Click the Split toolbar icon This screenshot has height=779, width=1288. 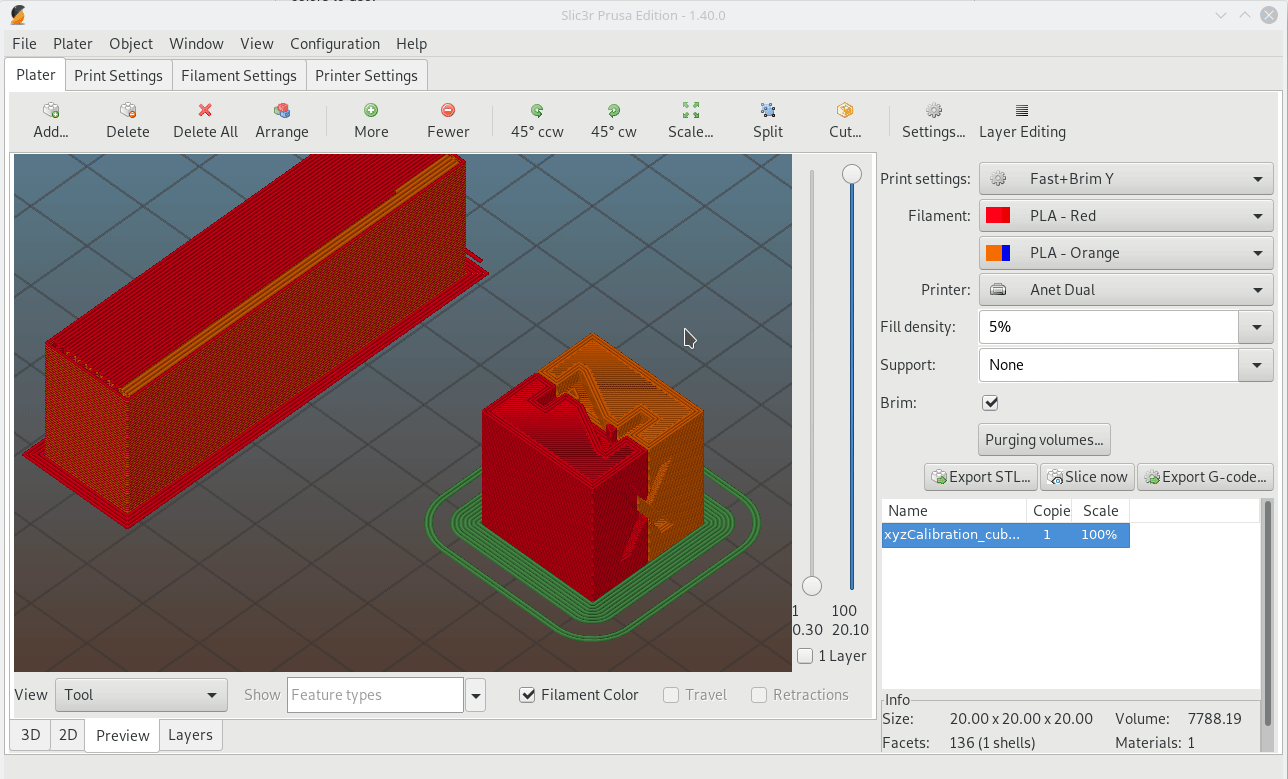coord(767,120)
